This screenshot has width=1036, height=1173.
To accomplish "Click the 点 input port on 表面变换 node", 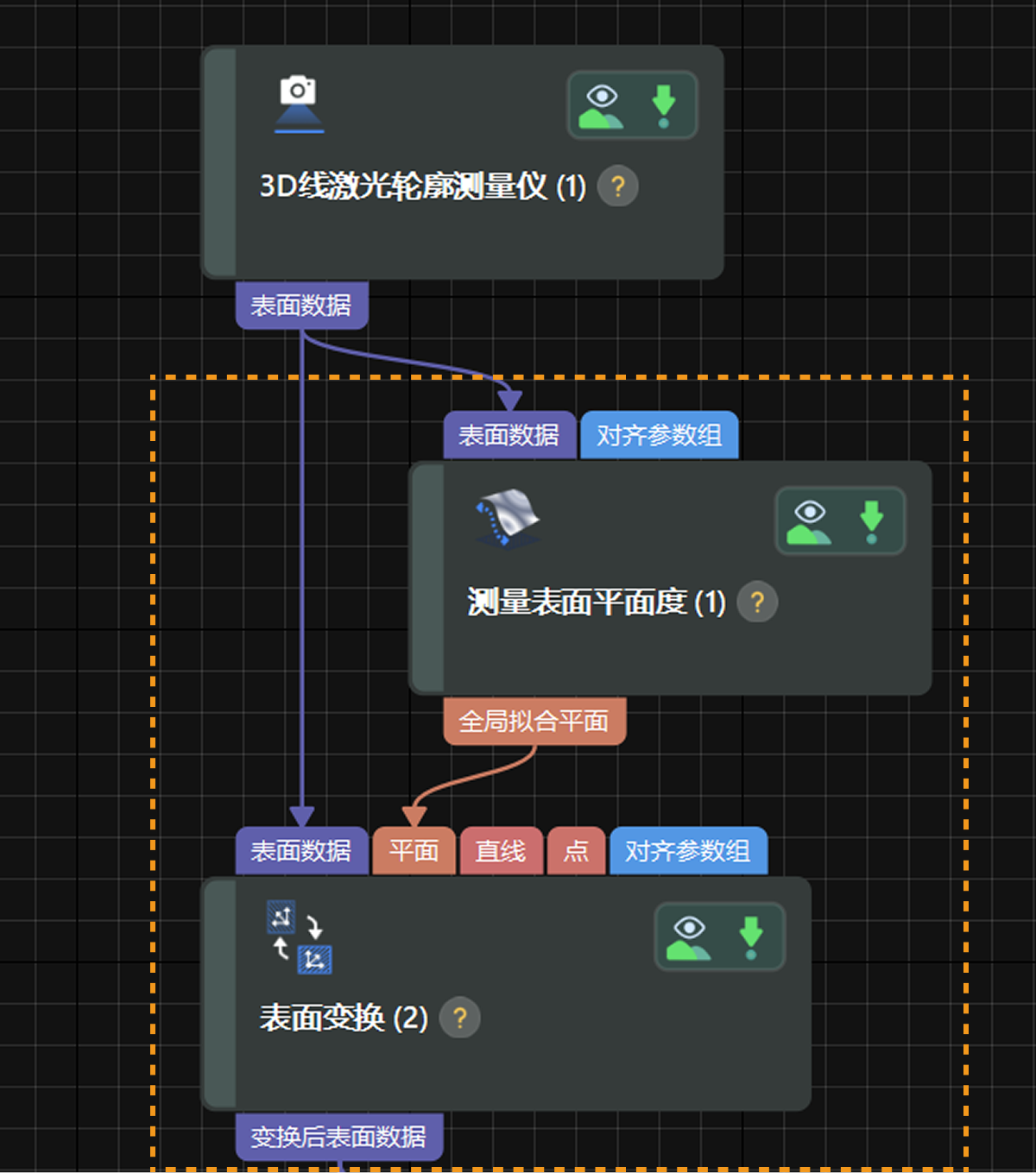I will (x=576, y=850).
